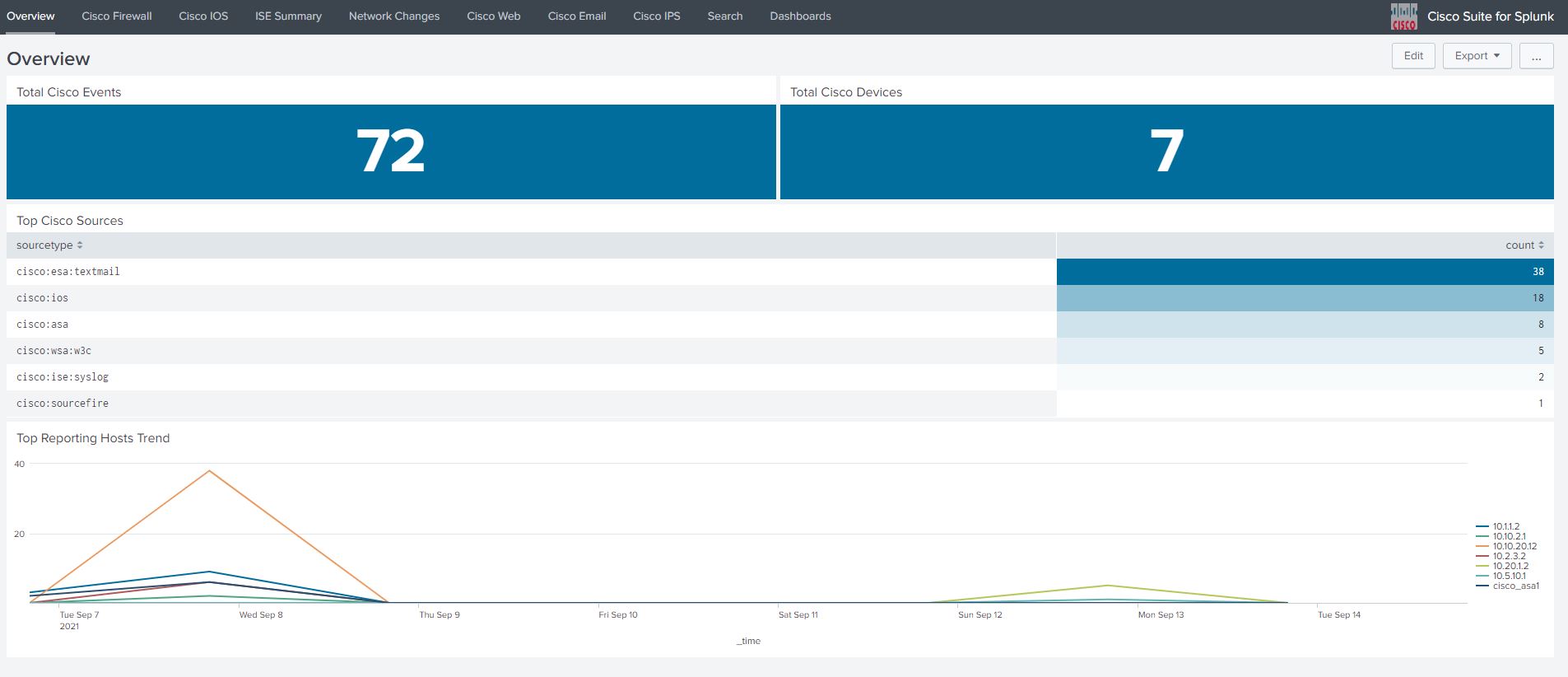Screen dimensions: 1568x677
Task: Open the Cisco Email tab
Action: point(577,16)
